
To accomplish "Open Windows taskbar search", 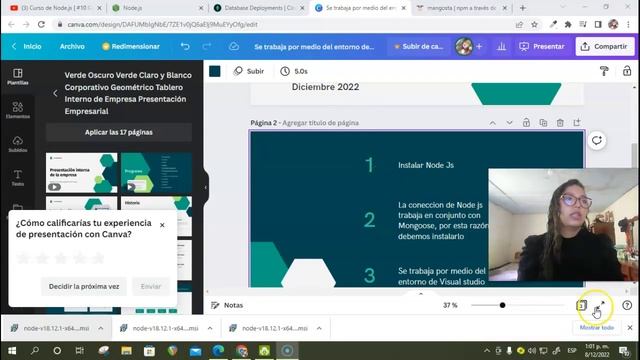I will [35, 351].
